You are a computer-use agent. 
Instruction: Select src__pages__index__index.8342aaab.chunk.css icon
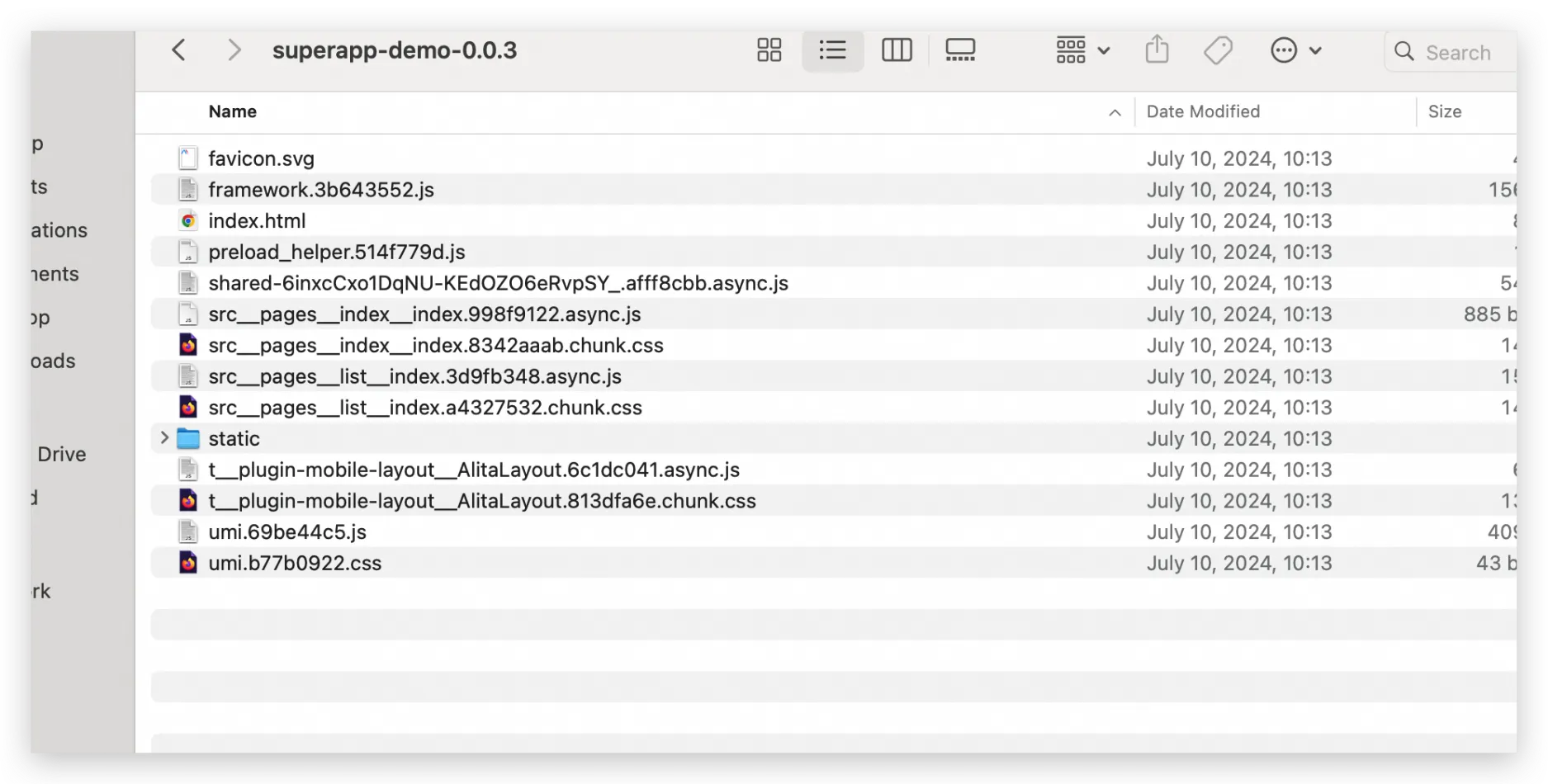188,345
